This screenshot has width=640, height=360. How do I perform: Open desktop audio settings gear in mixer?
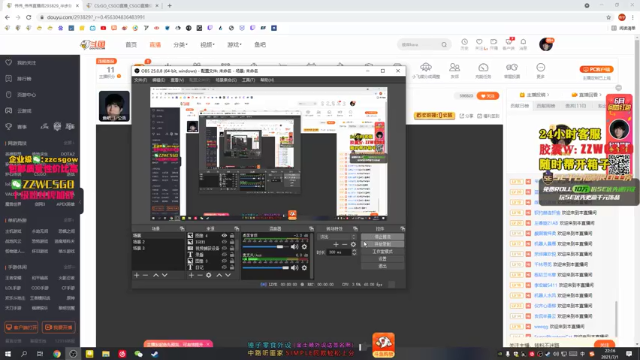(x=304, y=247)
